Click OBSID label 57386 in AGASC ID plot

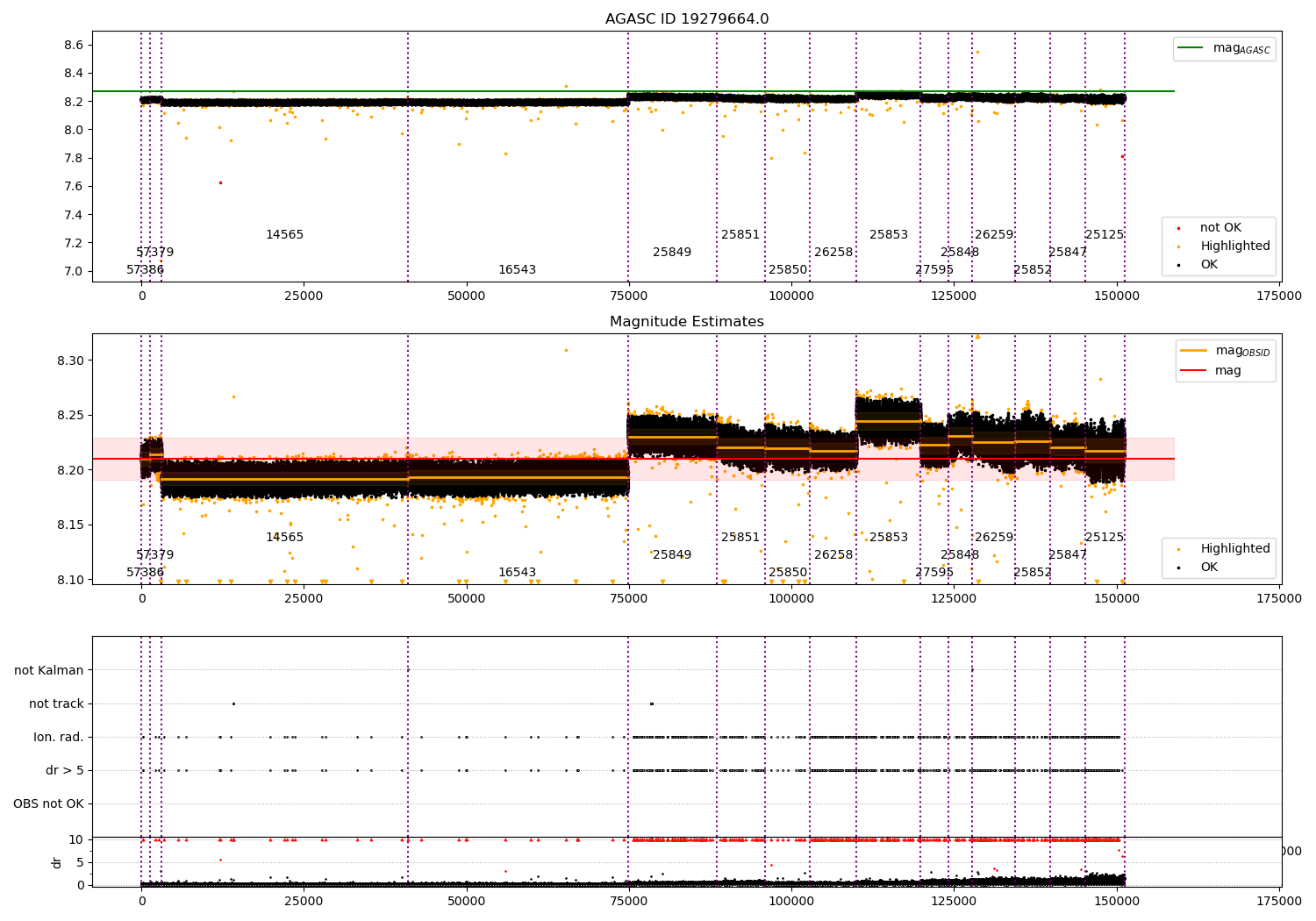145,269
